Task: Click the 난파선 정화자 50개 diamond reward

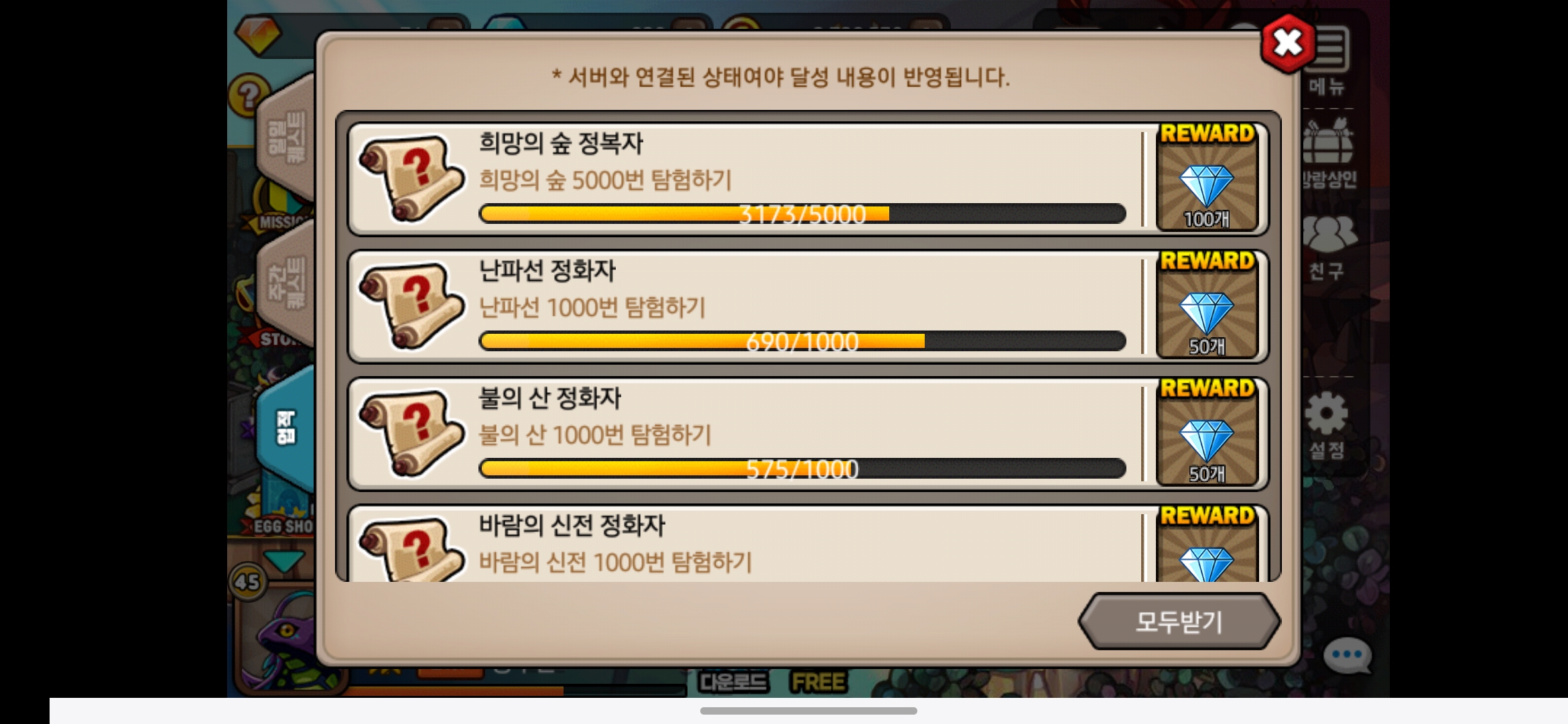Action: click(1207, 306)
